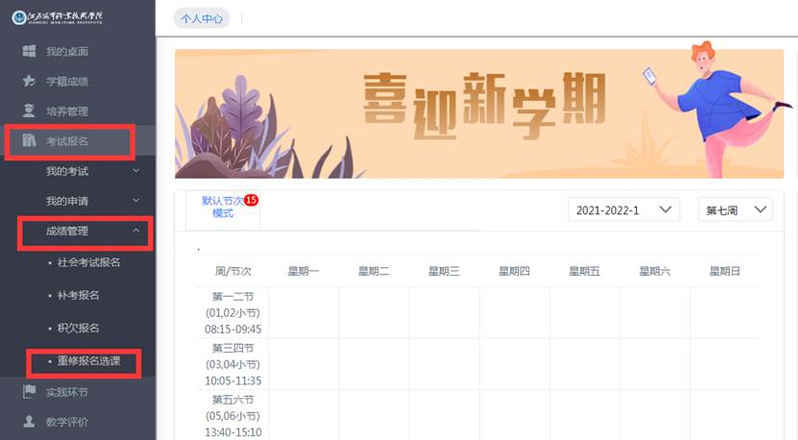This screenshot has height=440, width=798.
Task: Open 社会考试报名 in the sidebar
Action: [88, 262]
